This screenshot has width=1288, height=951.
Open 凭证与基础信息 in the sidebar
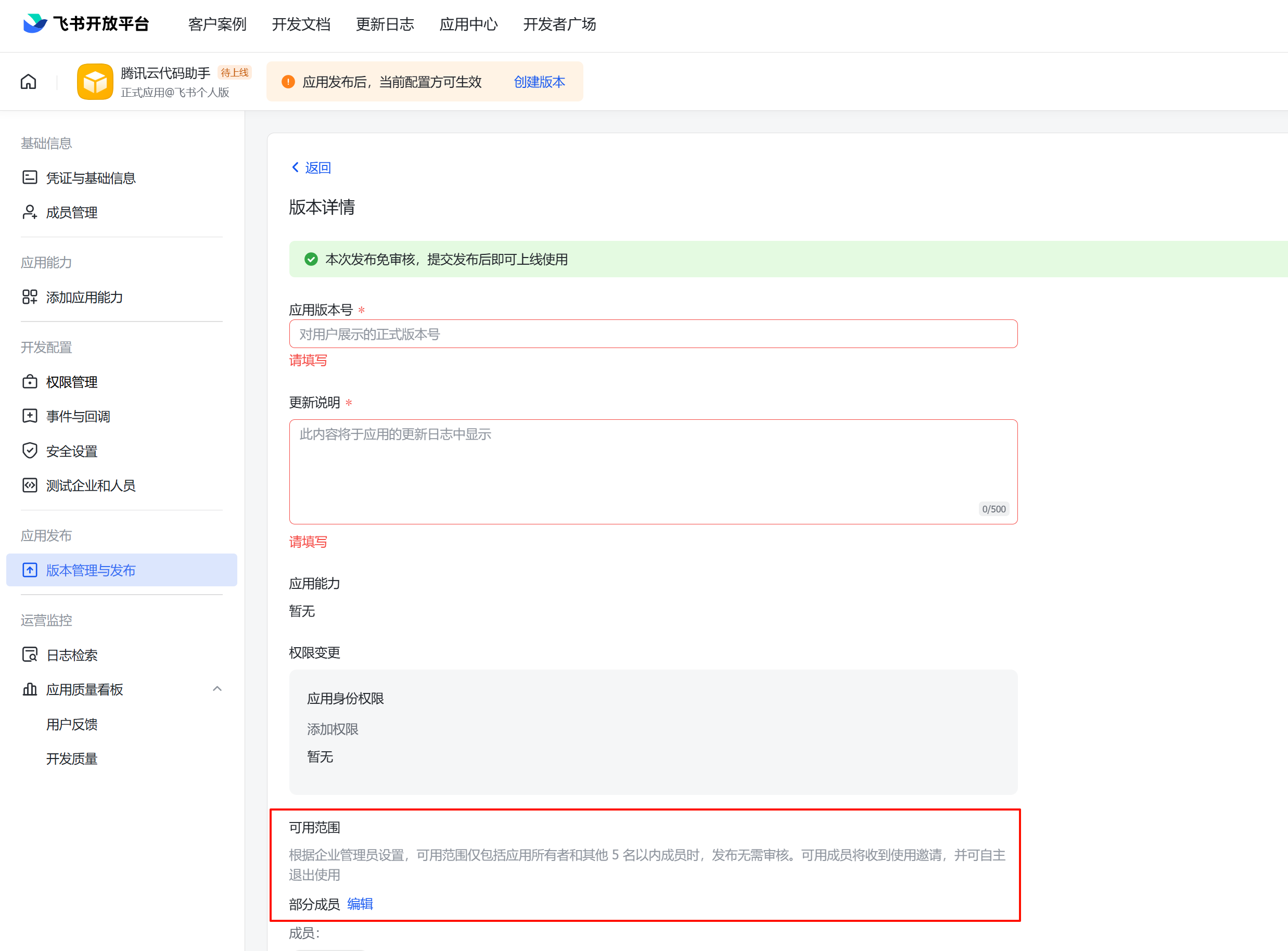[91, 178]
